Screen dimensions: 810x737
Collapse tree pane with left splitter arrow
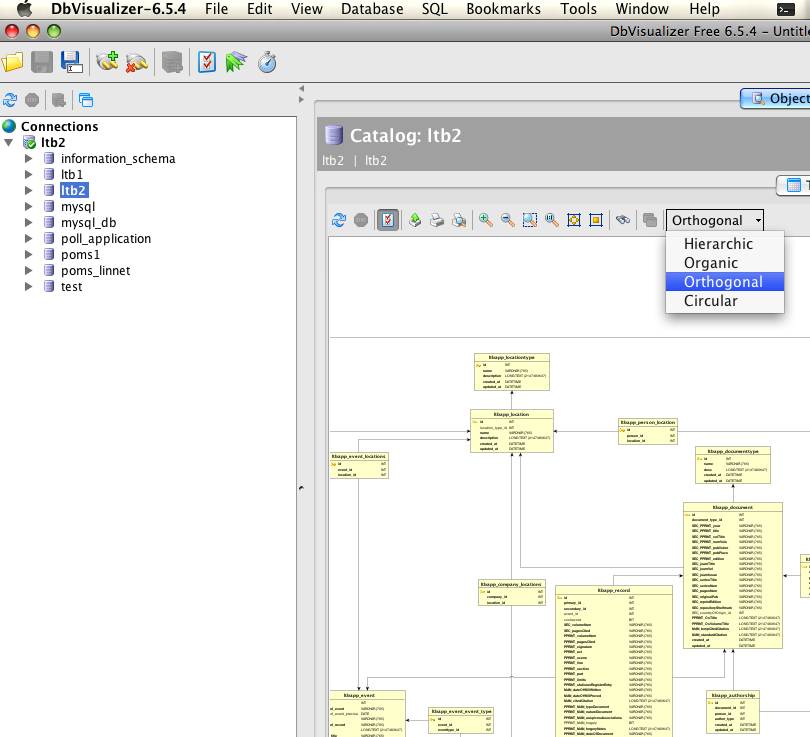(x=301, y=88)
